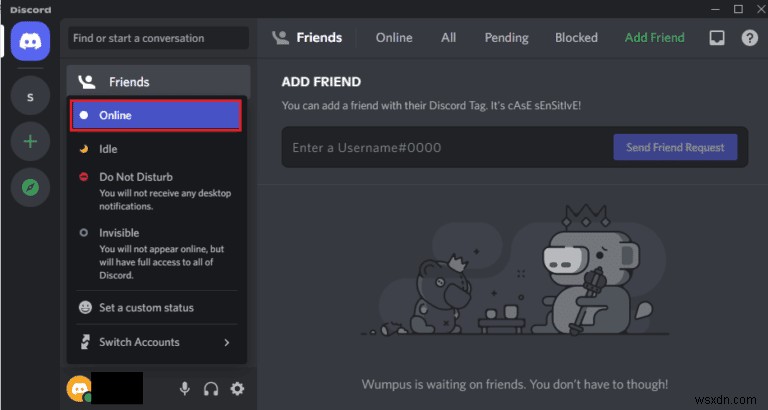
Task: Open Explore Public Servers compass icon
Action: tap(30, 187)
